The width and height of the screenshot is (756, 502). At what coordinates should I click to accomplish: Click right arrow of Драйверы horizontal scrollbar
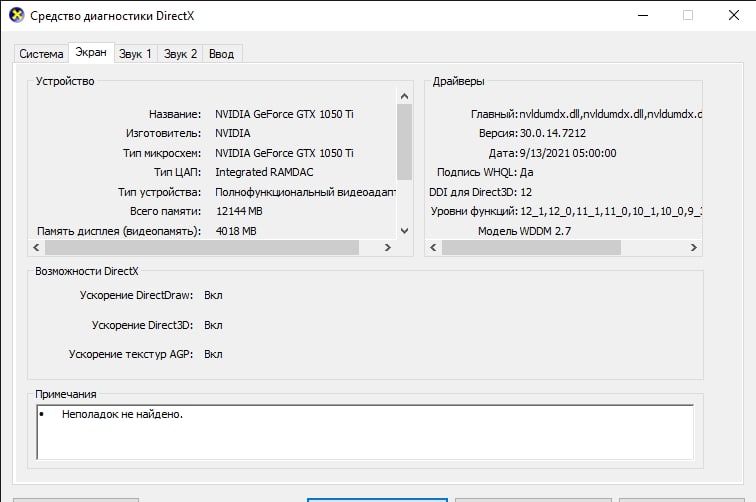[694, 247]
